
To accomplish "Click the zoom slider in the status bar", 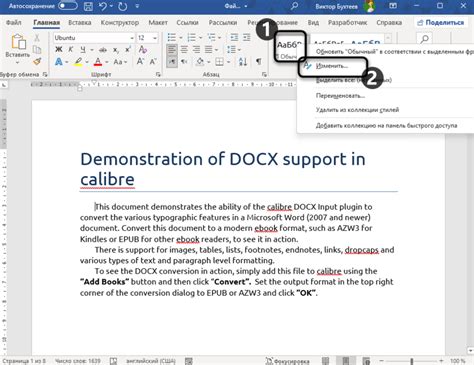I will pos(412,361).
